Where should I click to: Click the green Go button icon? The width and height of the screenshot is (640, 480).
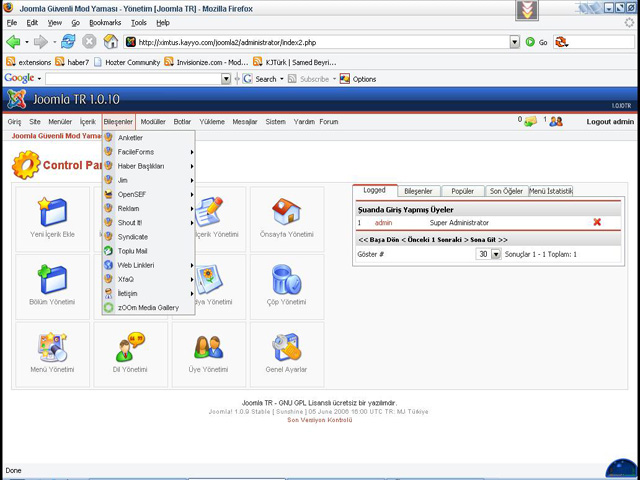pos(530,42)
